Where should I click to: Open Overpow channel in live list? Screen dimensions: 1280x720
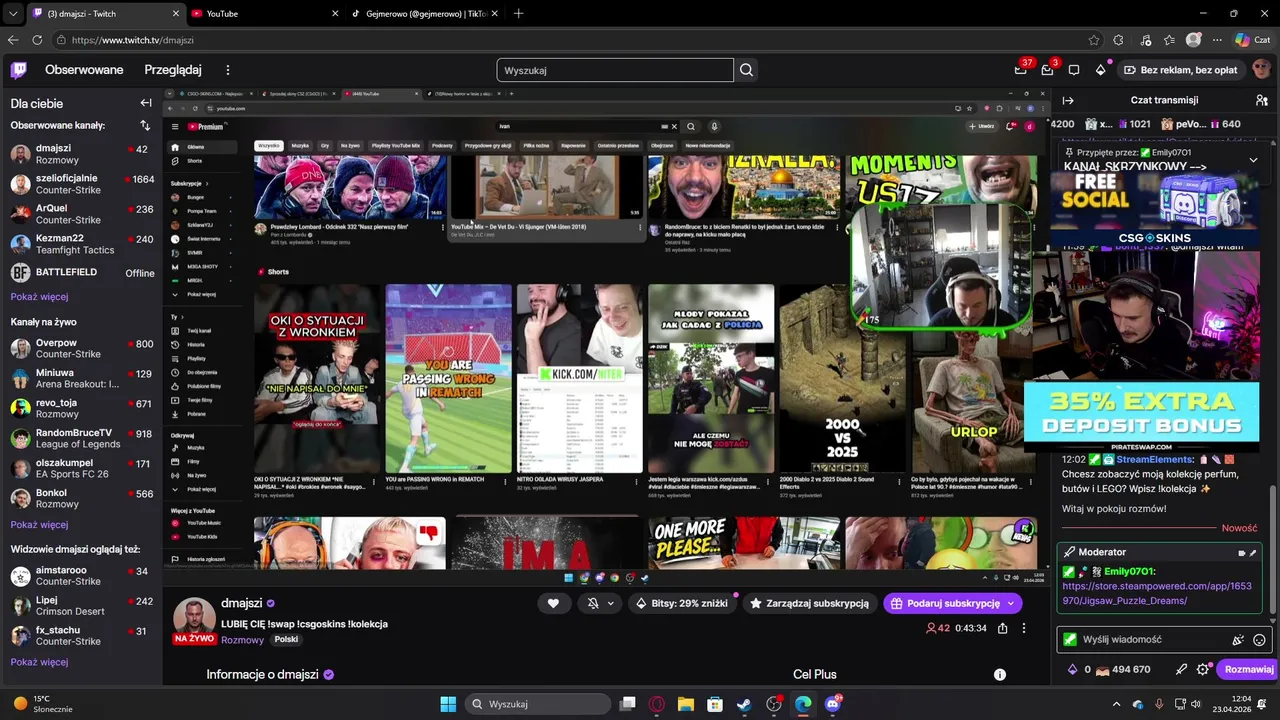tap(81, 348)
